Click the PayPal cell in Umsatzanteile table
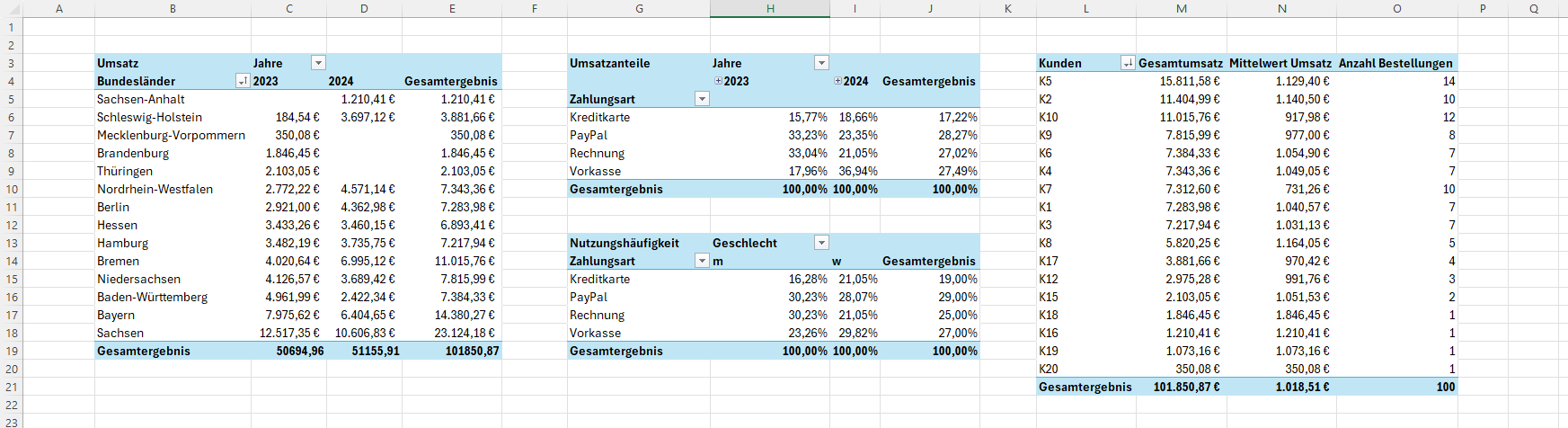 tap(589, 135)
